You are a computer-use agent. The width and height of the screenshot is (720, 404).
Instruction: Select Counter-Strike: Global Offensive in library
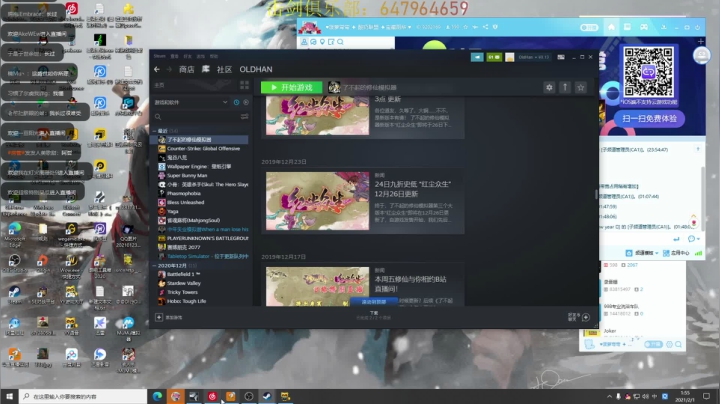(x=203, y=148)
